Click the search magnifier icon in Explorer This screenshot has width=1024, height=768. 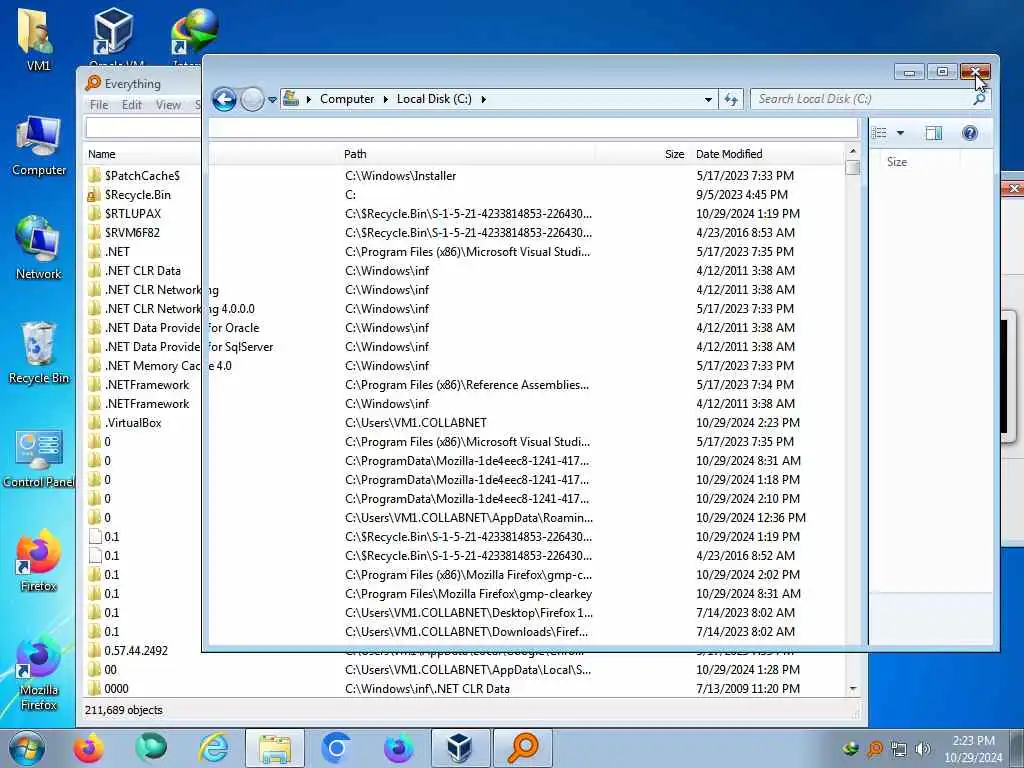pyautogui.click(x=979, y=99)
